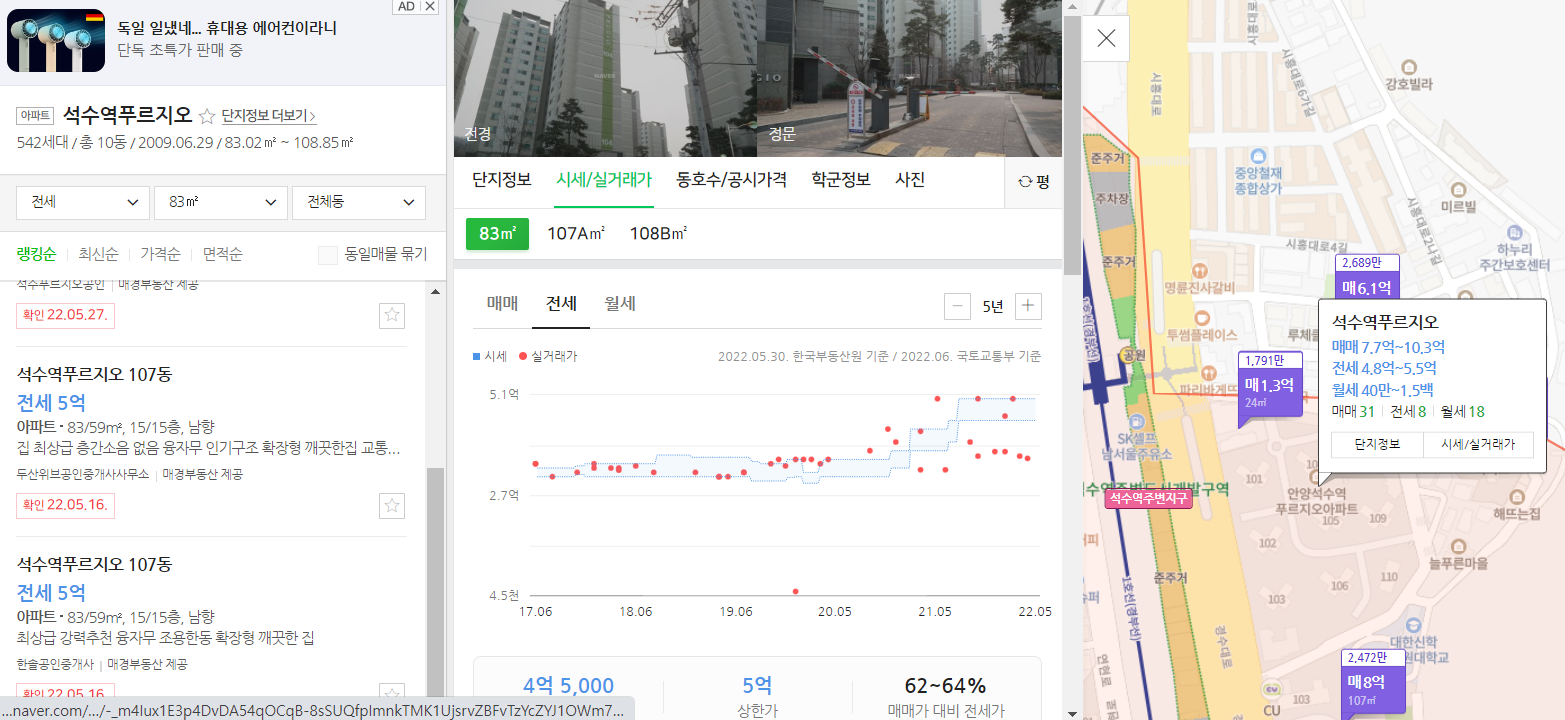Open 시세/실거래가 button in map popup
The width and height of the screenshot is (1565, 720).
coord(1478,445)
